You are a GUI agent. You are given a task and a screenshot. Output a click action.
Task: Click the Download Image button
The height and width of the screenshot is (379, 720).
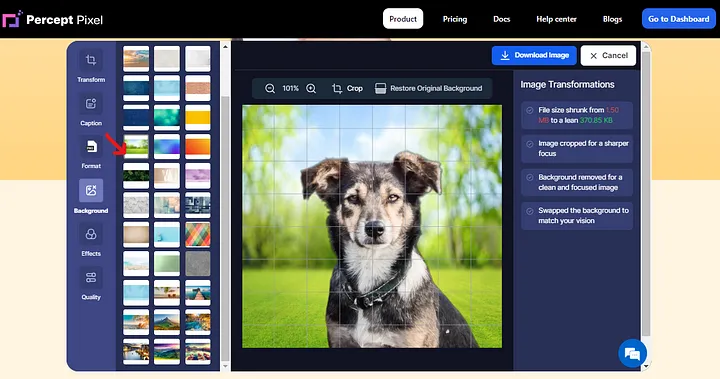[534, 55]
